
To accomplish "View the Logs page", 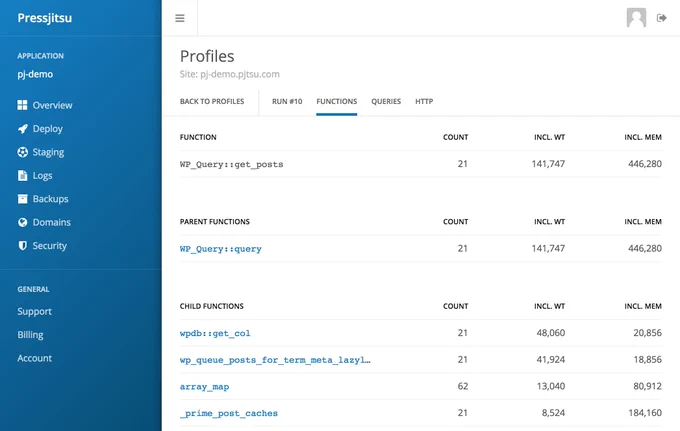I will click(42, 176).
